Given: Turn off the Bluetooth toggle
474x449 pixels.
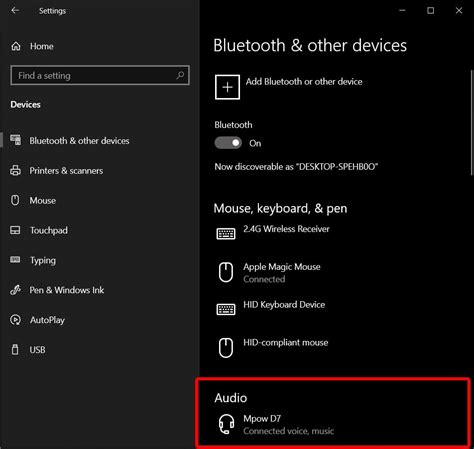Looking at the screenshot, I should 228,143.
